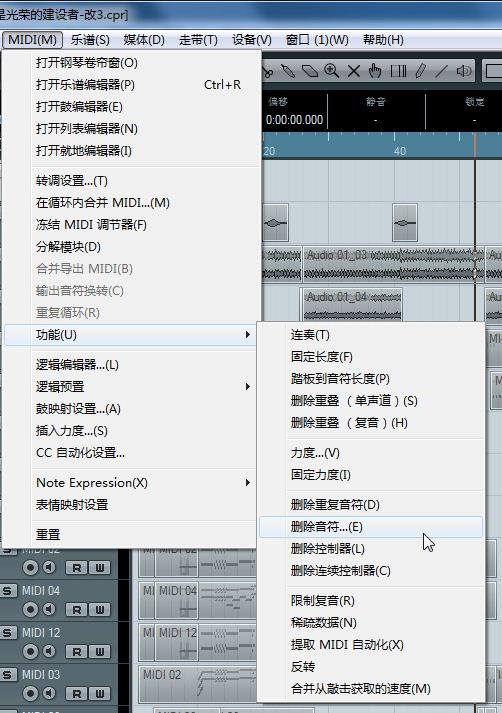Viewport: 502px width, 713px height.
Task: Toggle Read automation on MIDI 04 track
Action: (76, 609)
